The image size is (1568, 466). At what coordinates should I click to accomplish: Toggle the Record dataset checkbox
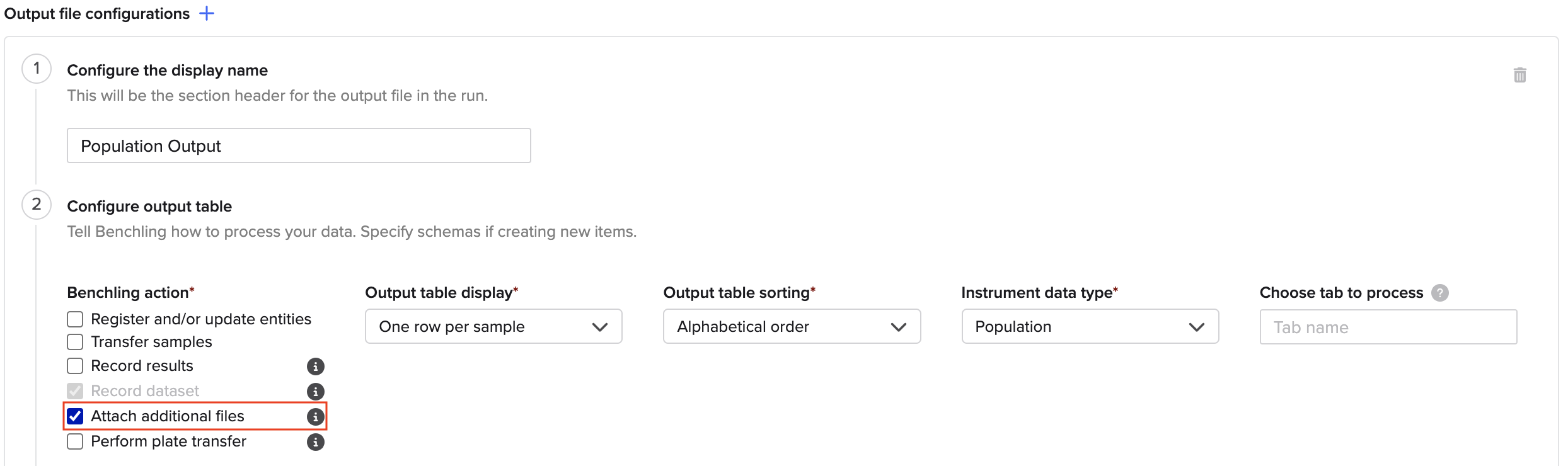pos(74,390)
